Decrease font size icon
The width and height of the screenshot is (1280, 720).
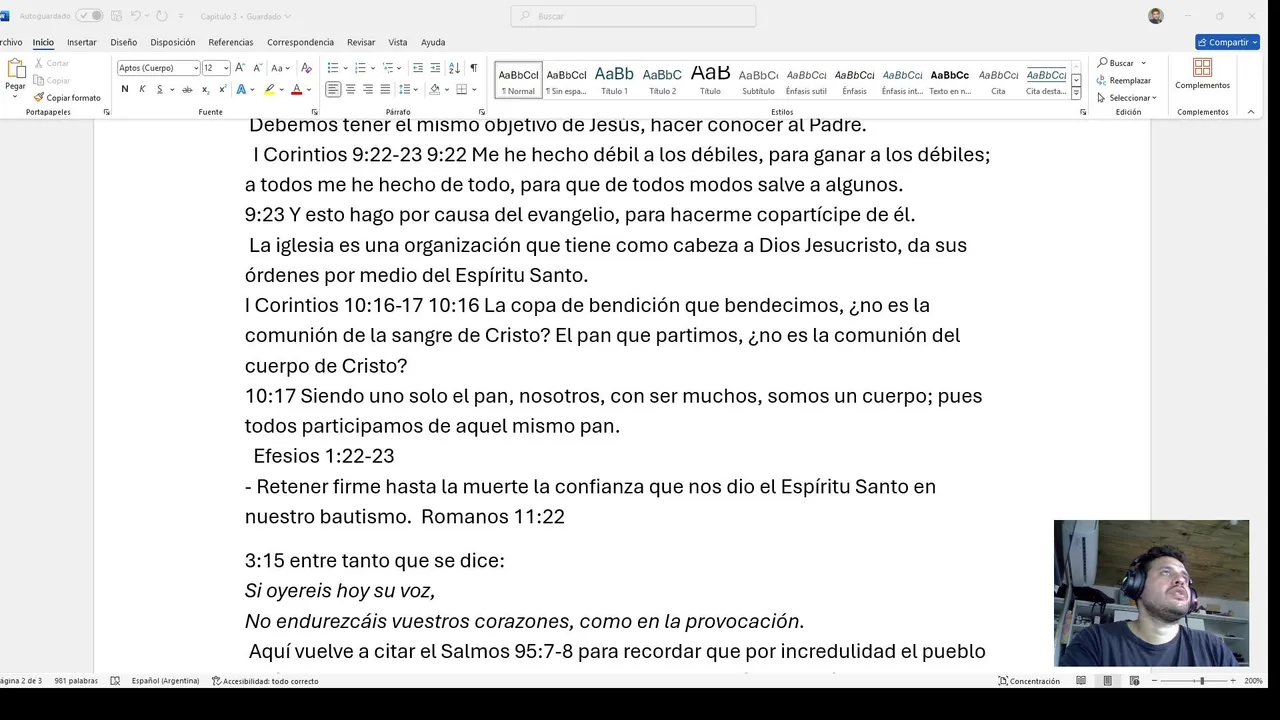[x=257, y=68]
